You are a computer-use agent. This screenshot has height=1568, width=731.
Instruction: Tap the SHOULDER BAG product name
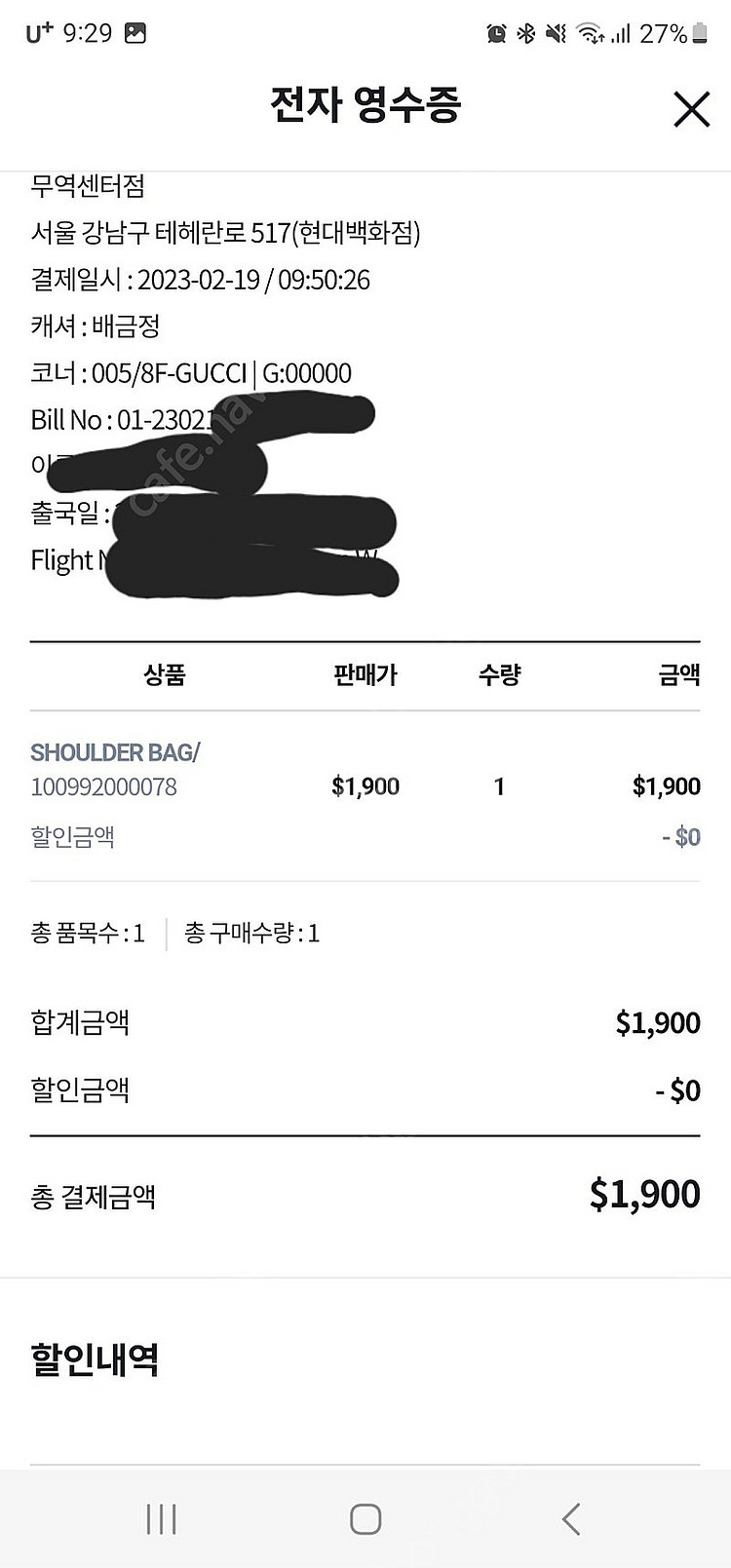[x=115, y=752]
